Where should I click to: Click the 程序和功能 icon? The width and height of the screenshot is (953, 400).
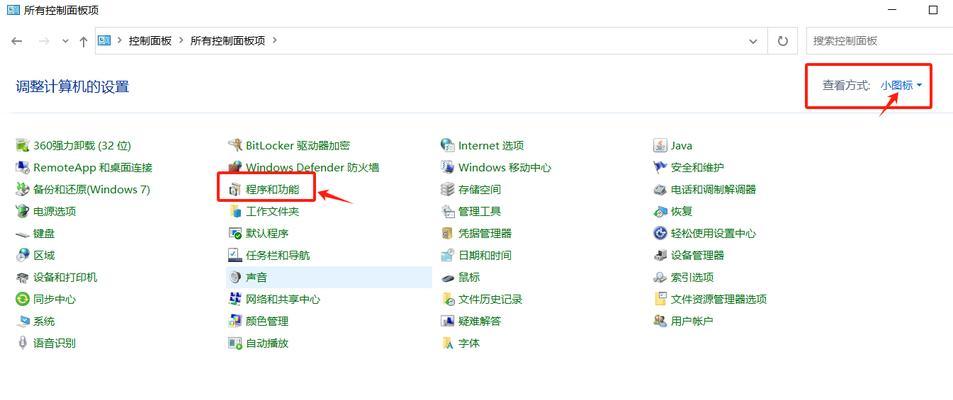tap(235, 190)
